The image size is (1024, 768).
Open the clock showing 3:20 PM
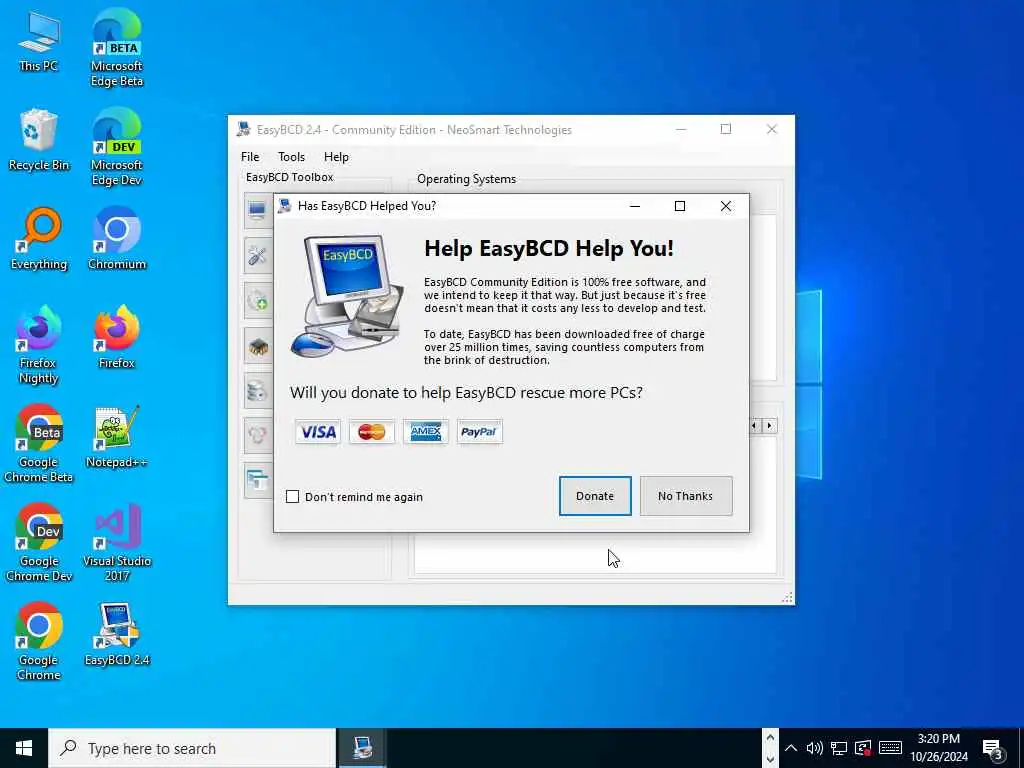939,748
